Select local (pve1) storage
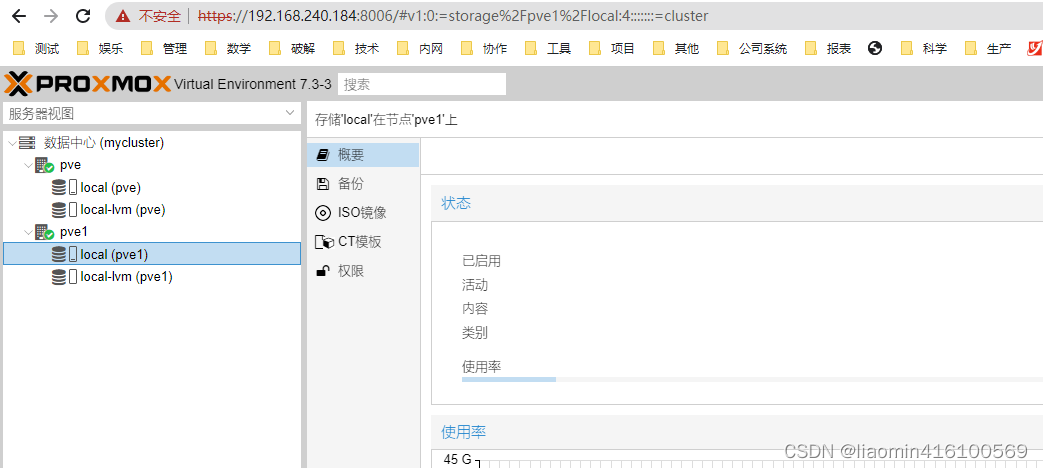The width and height of the screenshot is (1043, 468). (x=152, y=254)
